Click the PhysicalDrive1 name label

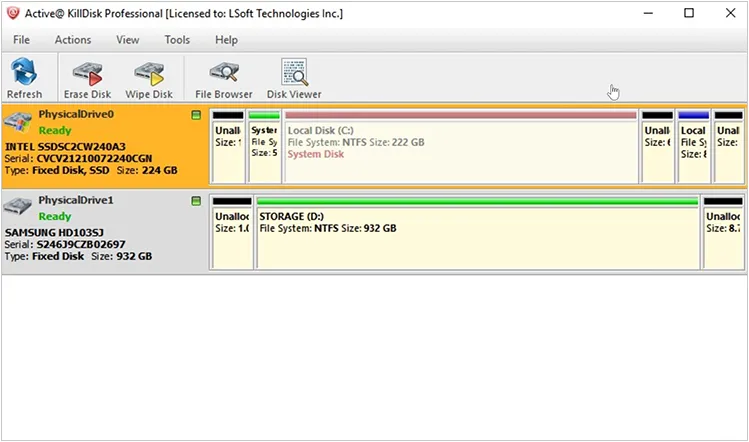76,200
